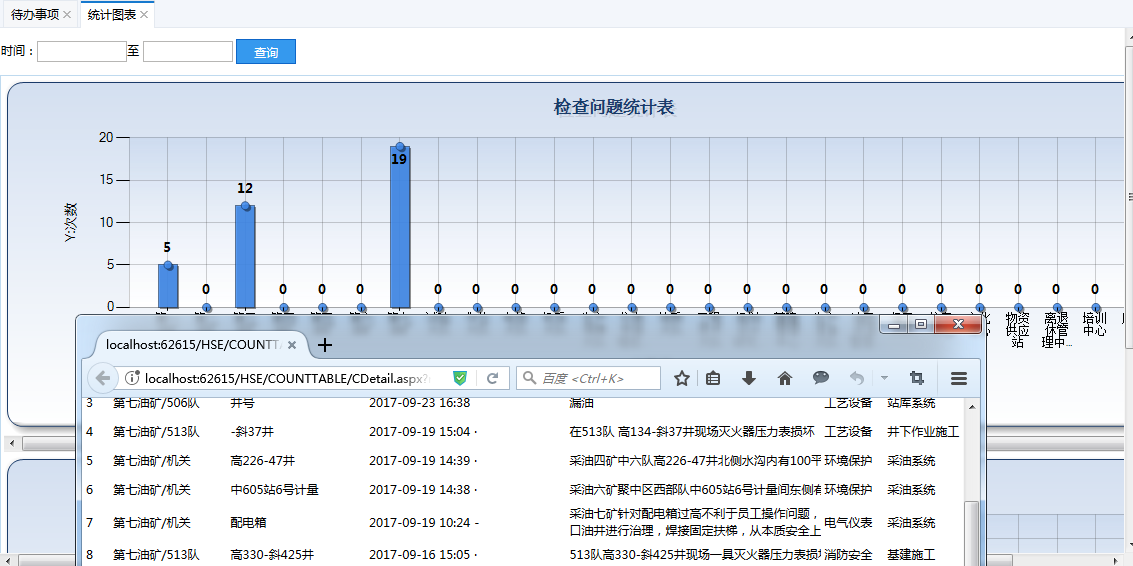Select the 统计图表 tab
The width and height of the screenshot is (1133, 566).
coord(112,14)
